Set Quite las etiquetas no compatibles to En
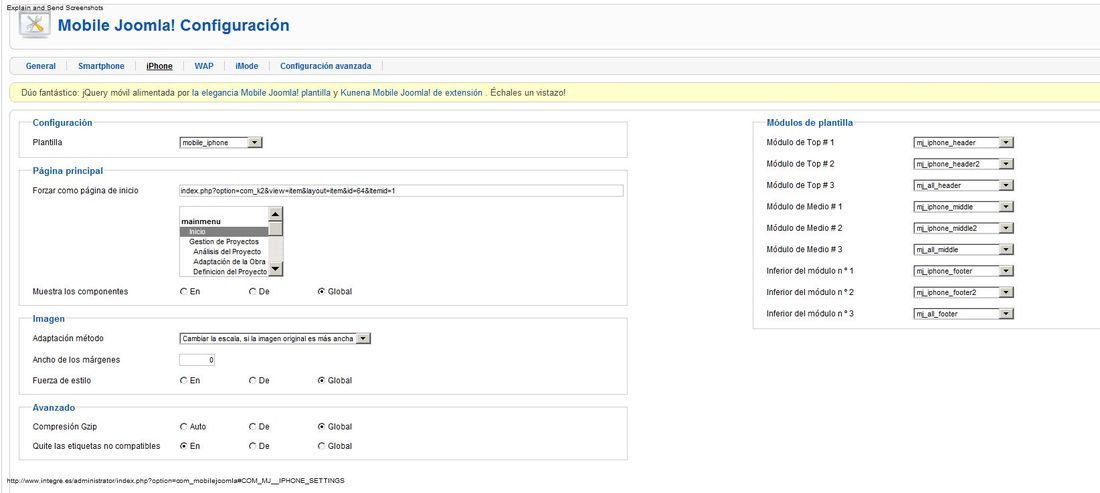The height and width of the screenshot is (493, 1100). click(184, 446)
